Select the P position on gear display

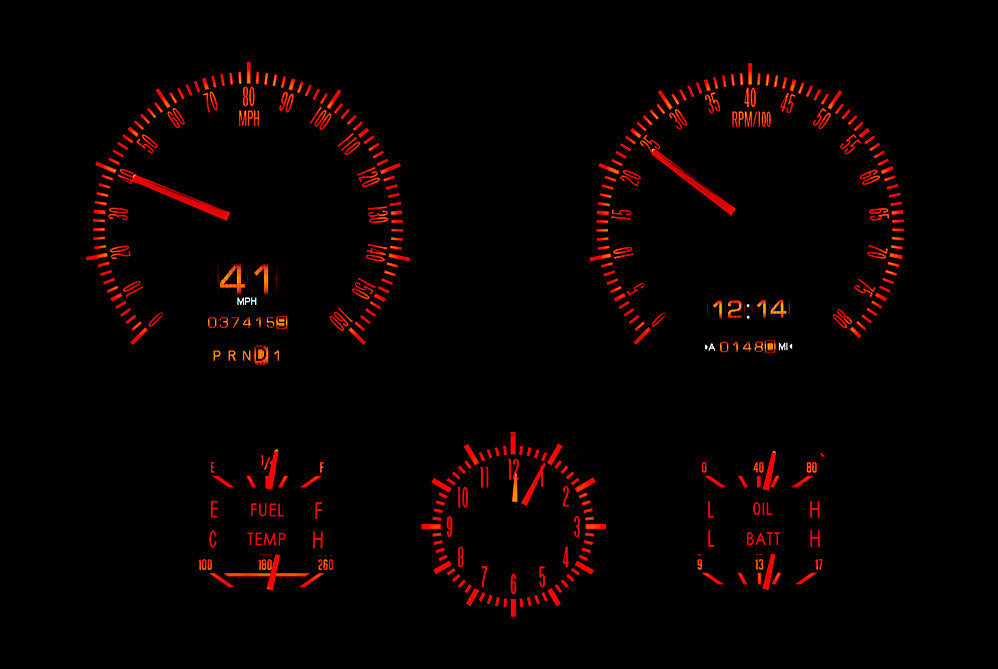point(215,355)
